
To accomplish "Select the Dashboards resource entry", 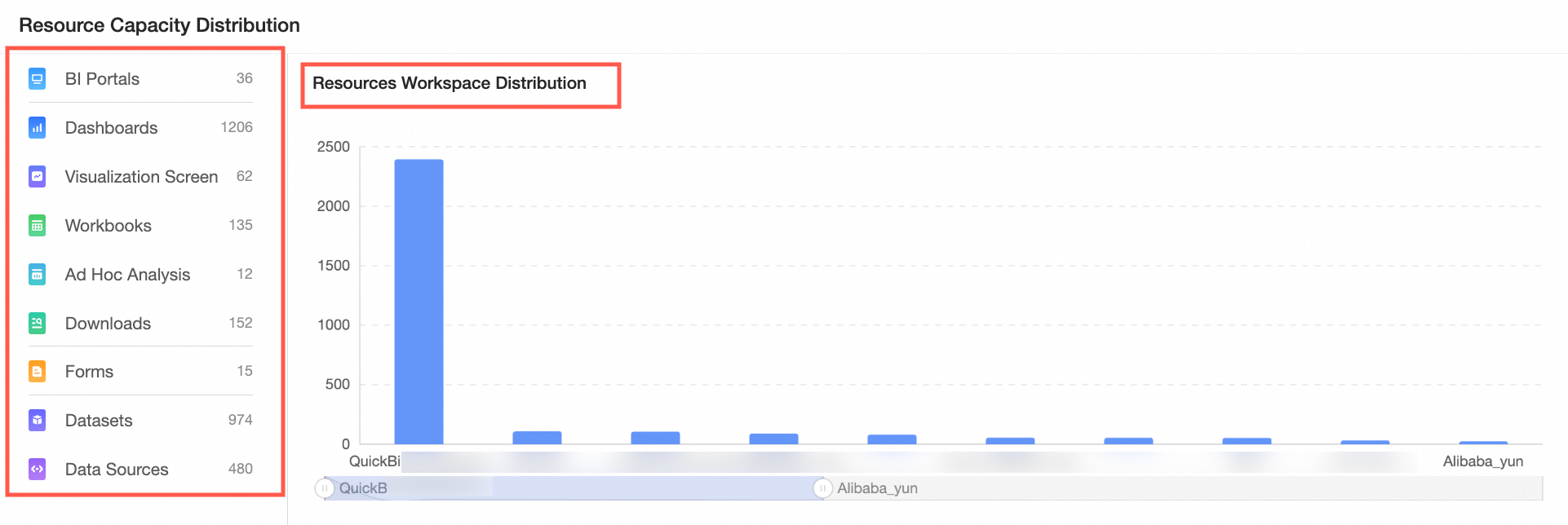I will pos(140,128).
